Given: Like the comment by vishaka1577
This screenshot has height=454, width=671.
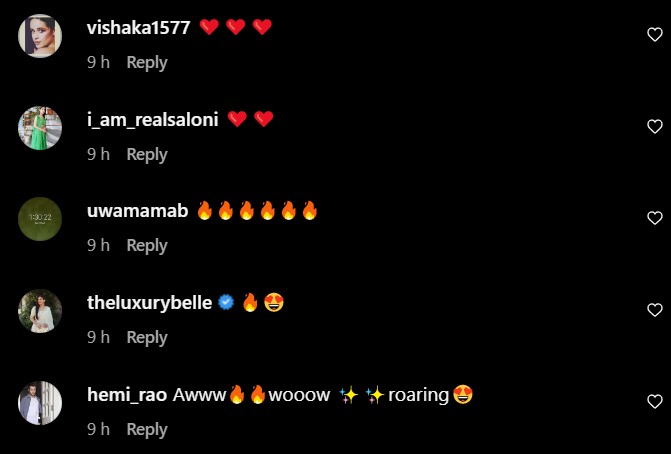Looking at the screenshot, I should 654,35.
